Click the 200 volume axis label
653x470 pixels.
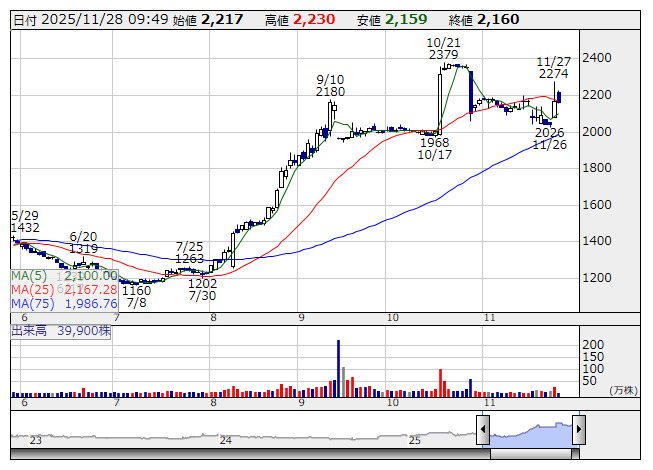[x=593, y=345]
